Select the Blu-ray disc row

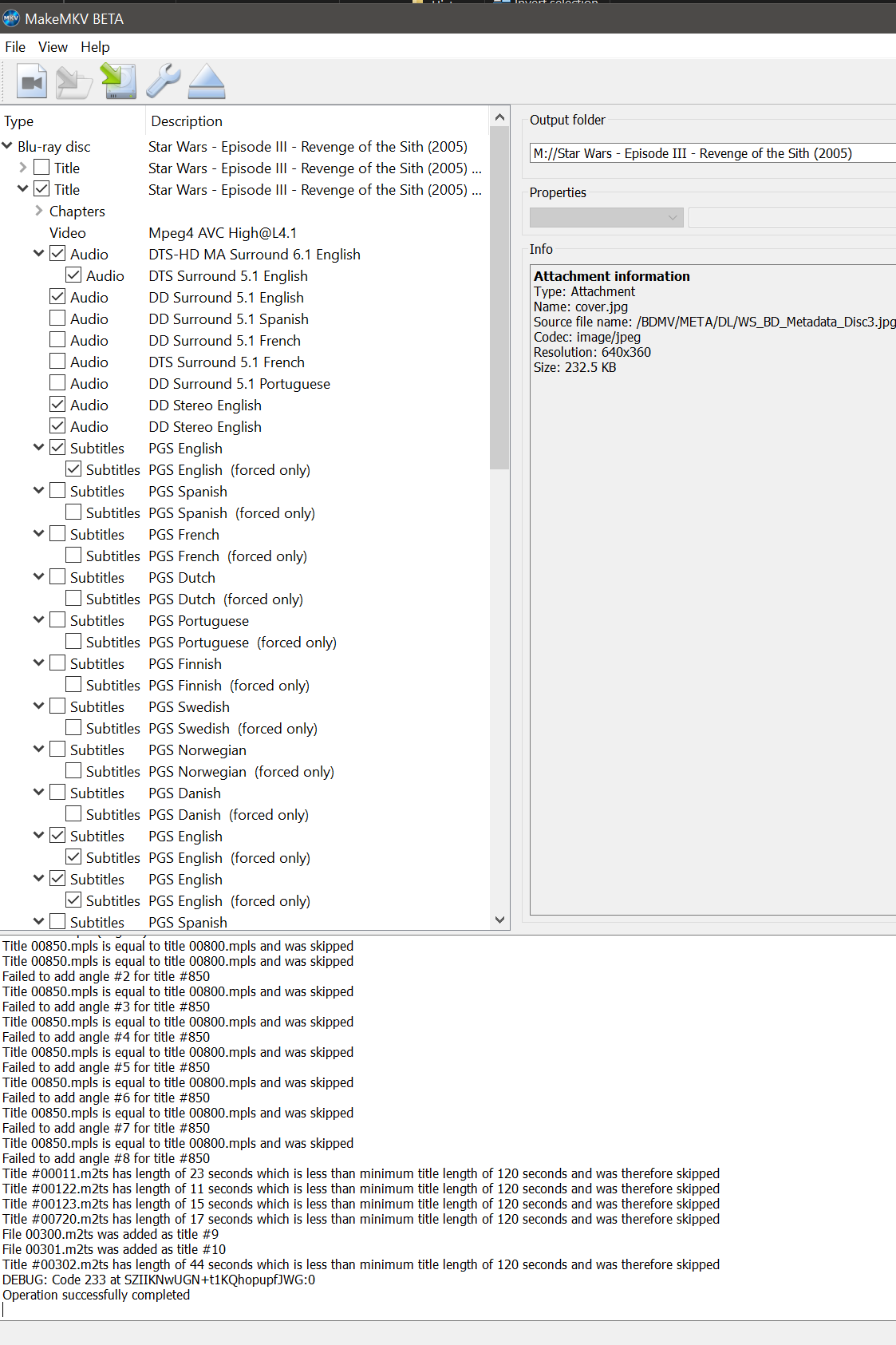point(244,147)
